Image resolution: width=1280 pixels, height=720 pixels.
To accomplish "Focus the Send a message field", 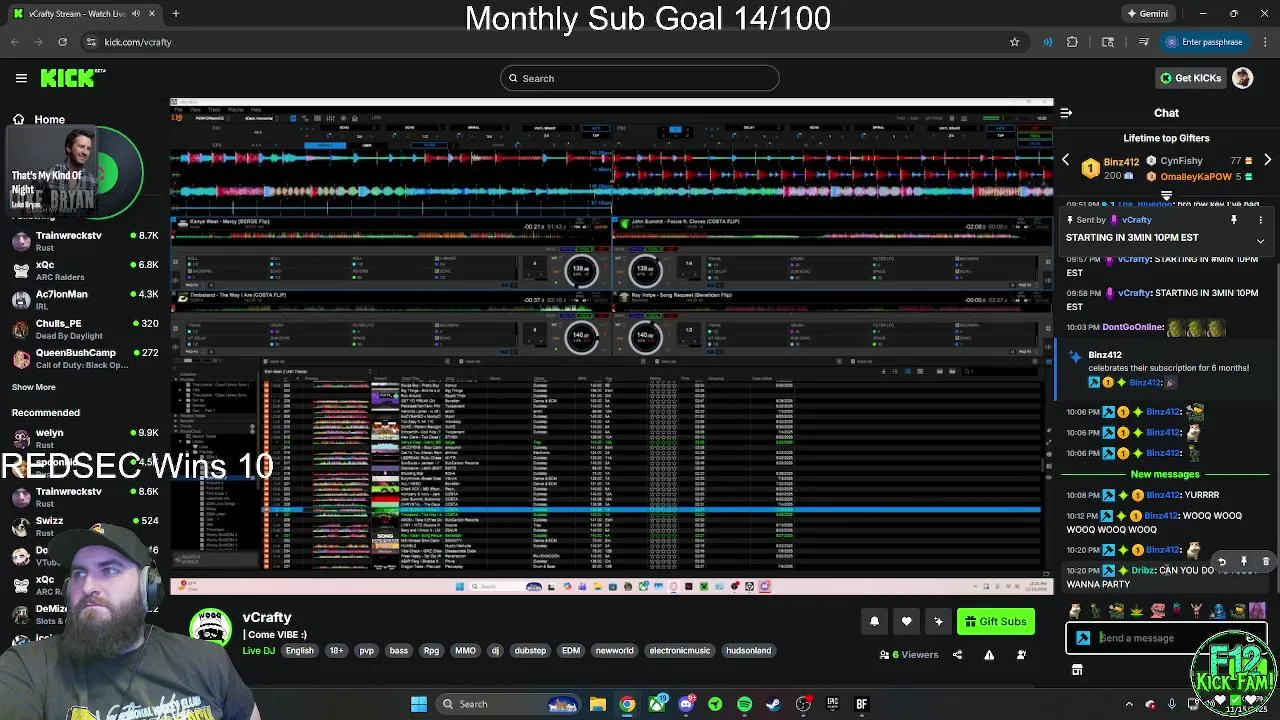I will tap(1166, 638).
